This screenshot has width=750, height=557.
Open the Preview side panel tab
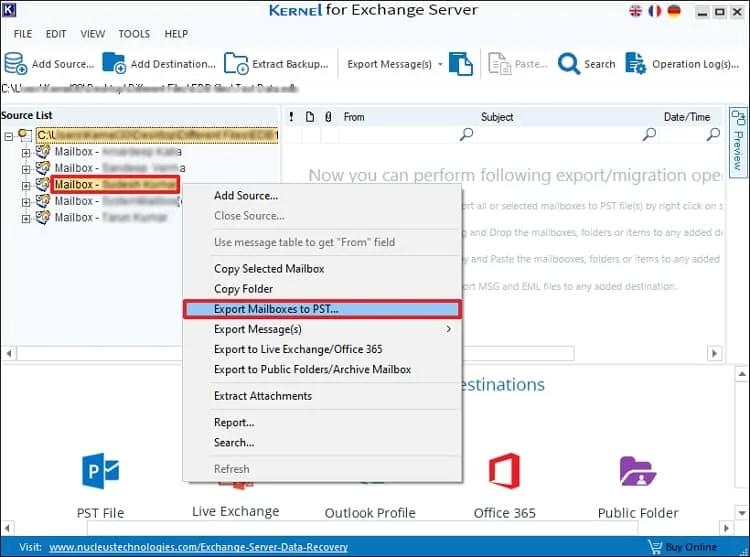[x=738, y=142]
